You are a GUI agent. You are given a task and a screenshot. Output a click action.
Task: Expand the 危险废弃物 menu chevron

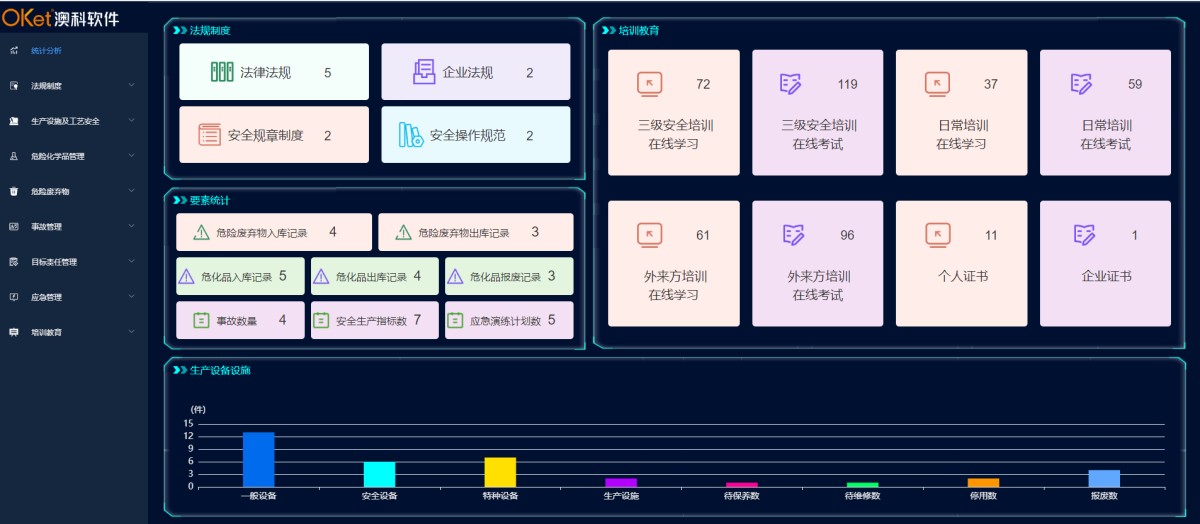[132, 191]
